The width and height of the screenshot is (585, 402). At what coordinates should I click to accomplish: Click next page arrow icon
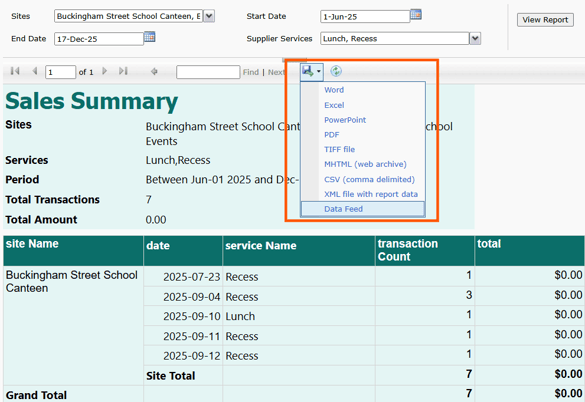point(104,71)
